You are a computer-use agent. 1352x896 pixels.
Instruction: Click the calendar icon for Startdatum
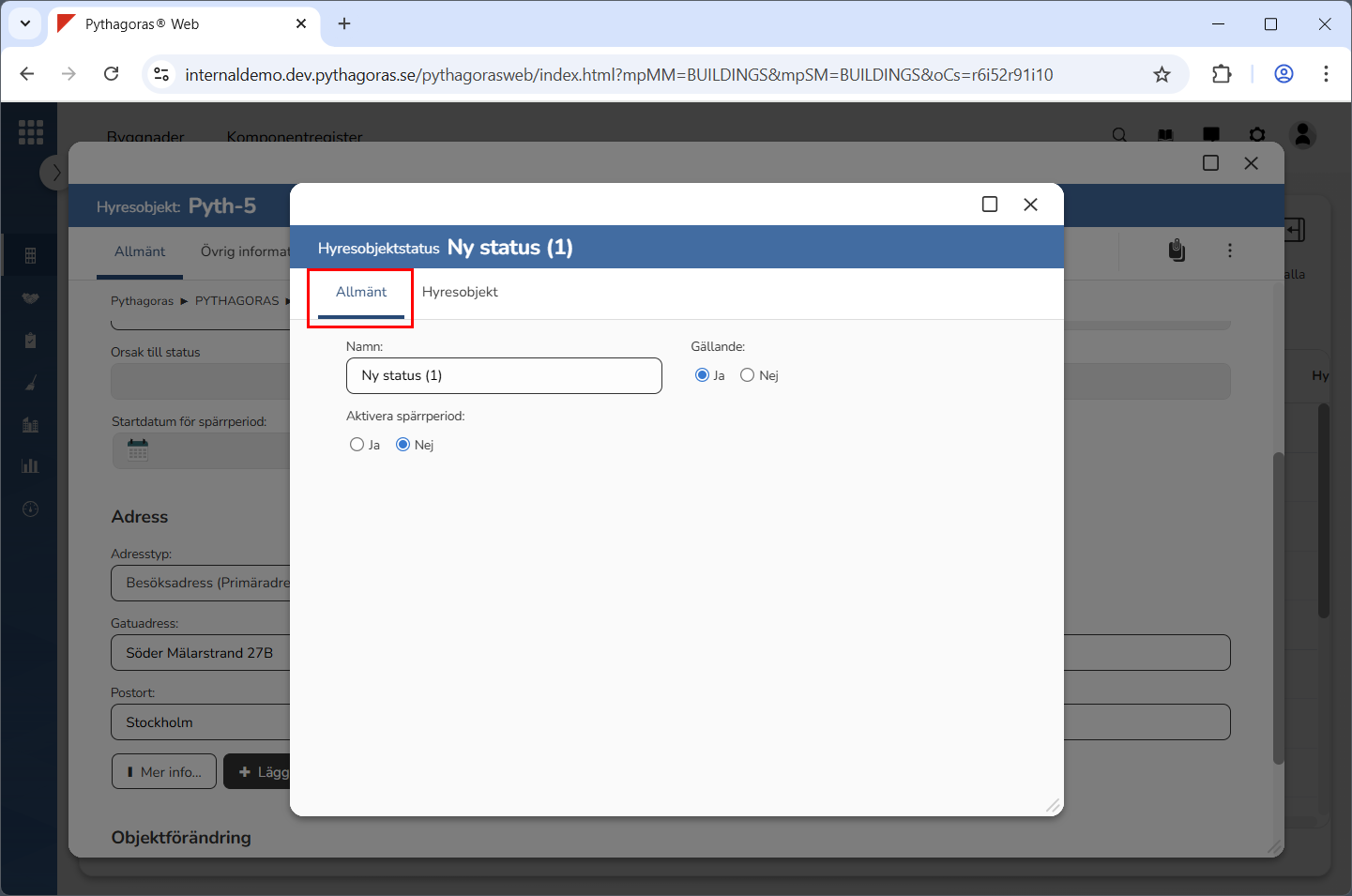[138, 450]
